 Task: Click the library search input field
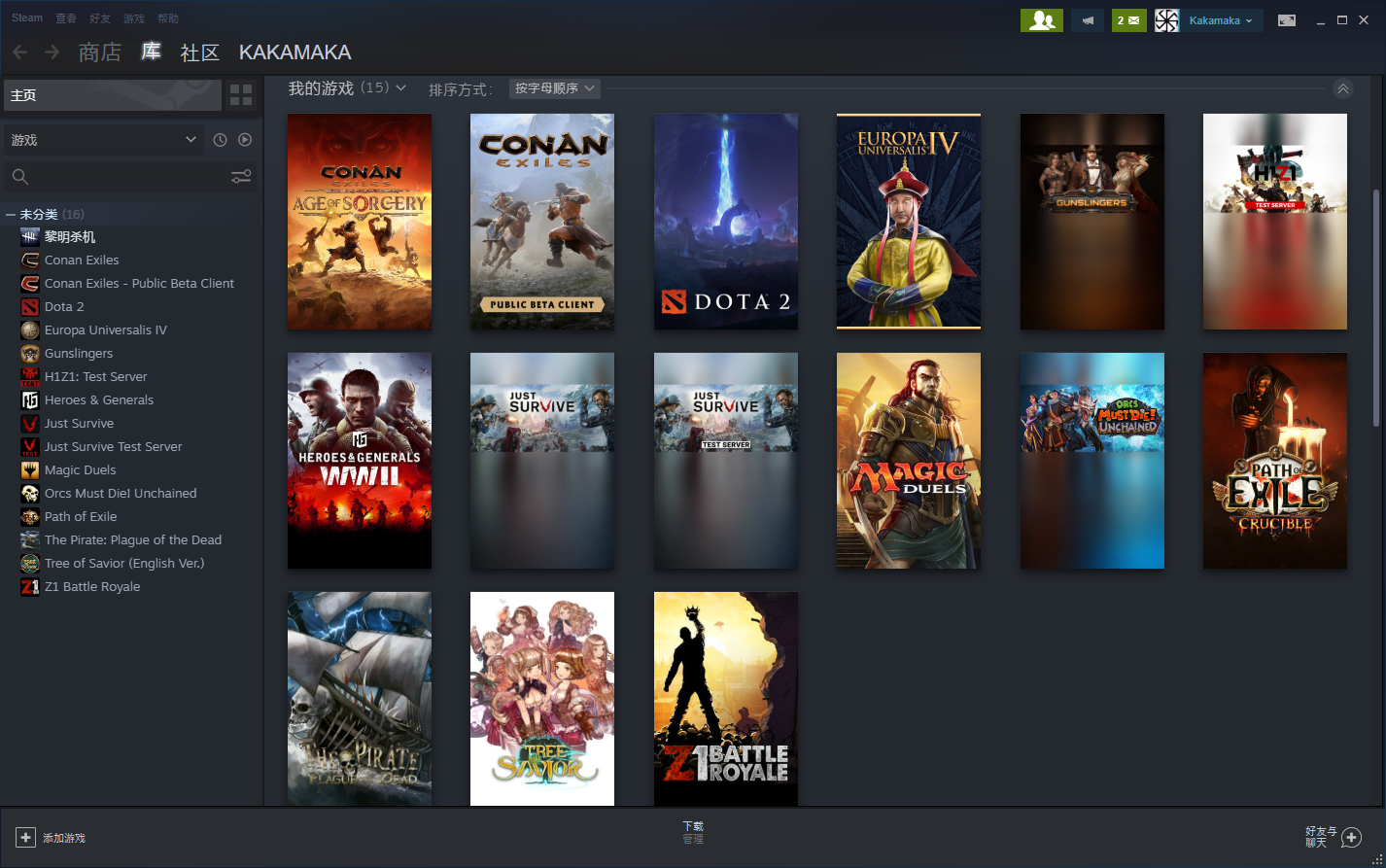[x=130, y=177]
